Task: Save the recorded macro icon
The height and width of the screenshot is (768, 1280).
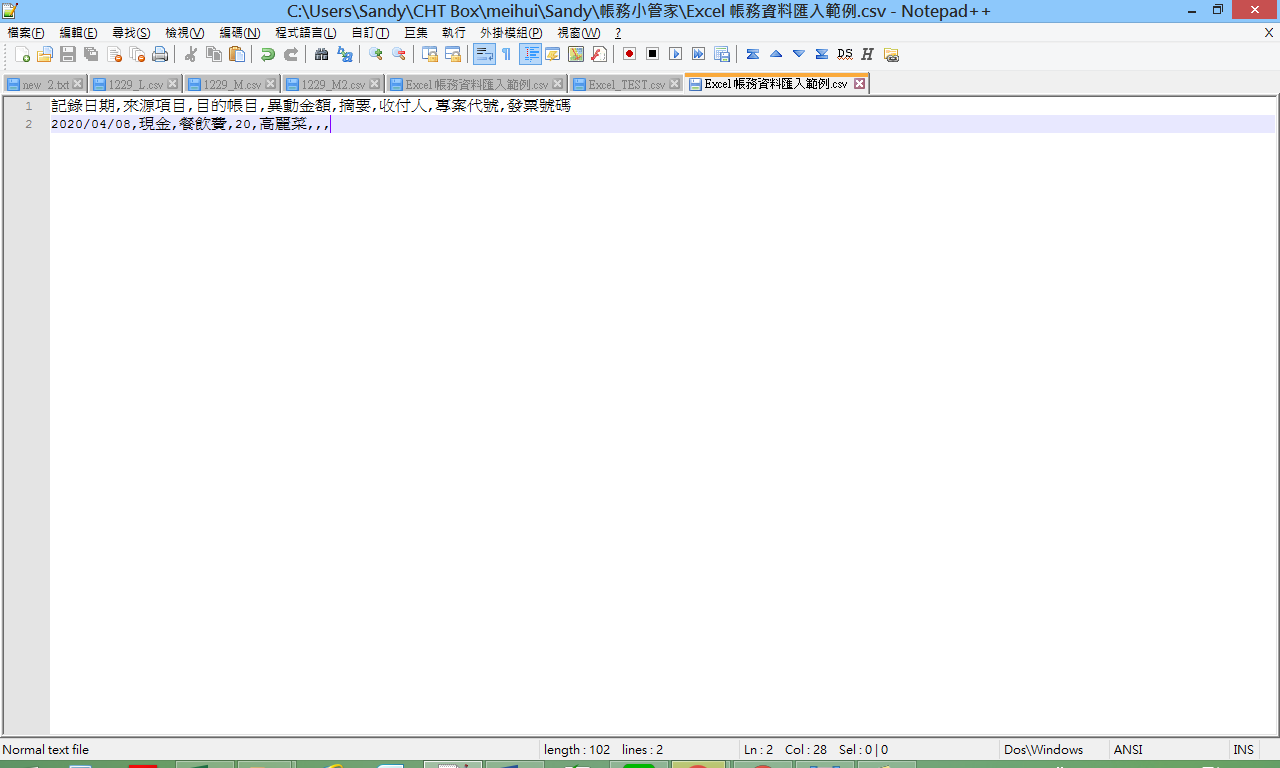Action: click(x=721, y=54)
